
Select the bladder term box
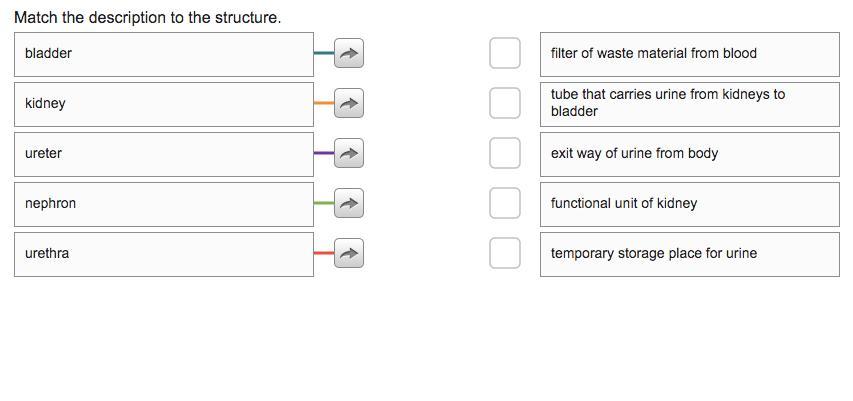pos(164,54)
